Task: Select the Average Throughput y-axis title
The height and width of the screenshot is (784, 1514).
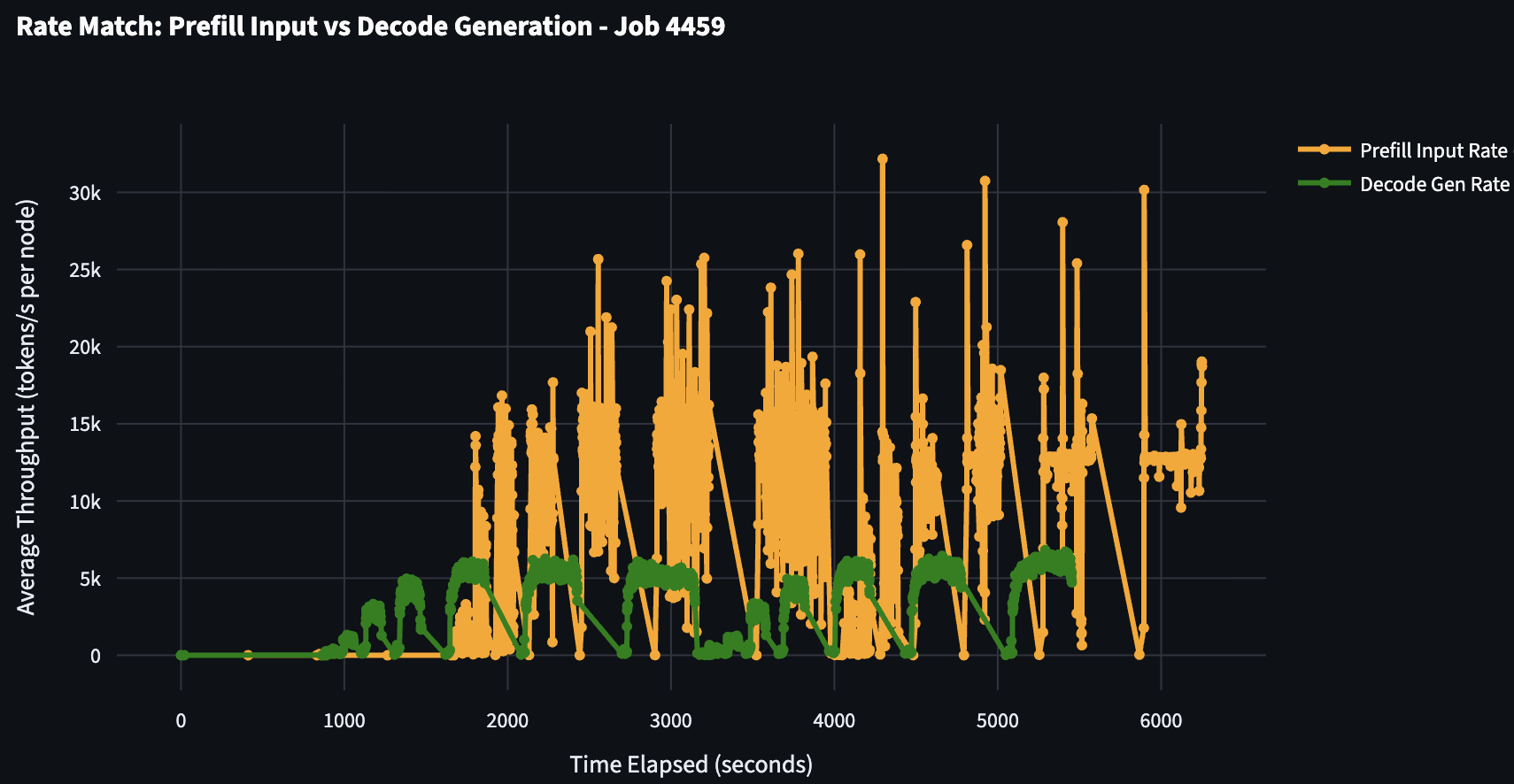Action: click(27, 407)
